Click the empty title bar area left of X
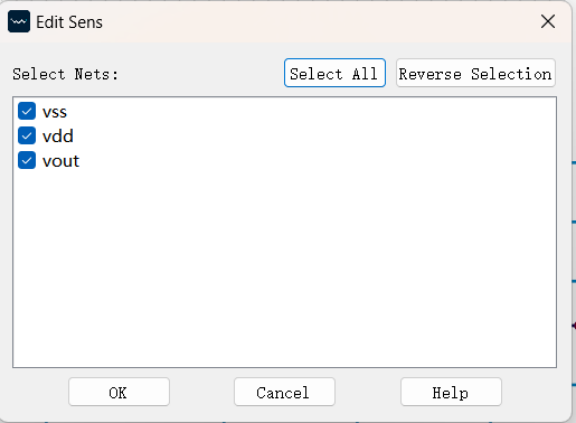Viewport: 576px width, 423px height. (320, 22)
